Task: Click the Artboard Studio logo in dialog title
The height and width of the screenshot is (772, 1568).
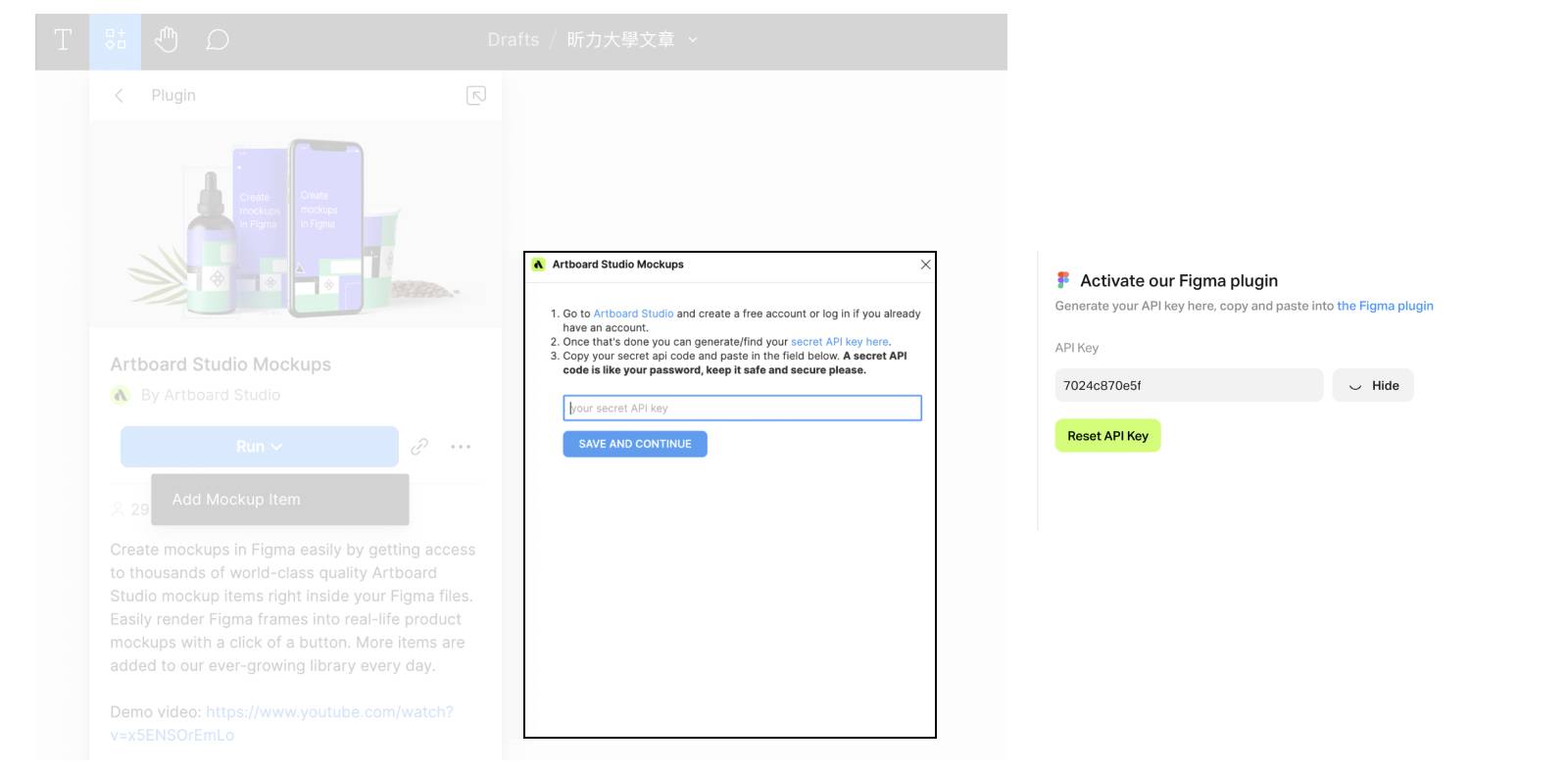Action: (538, 265)
